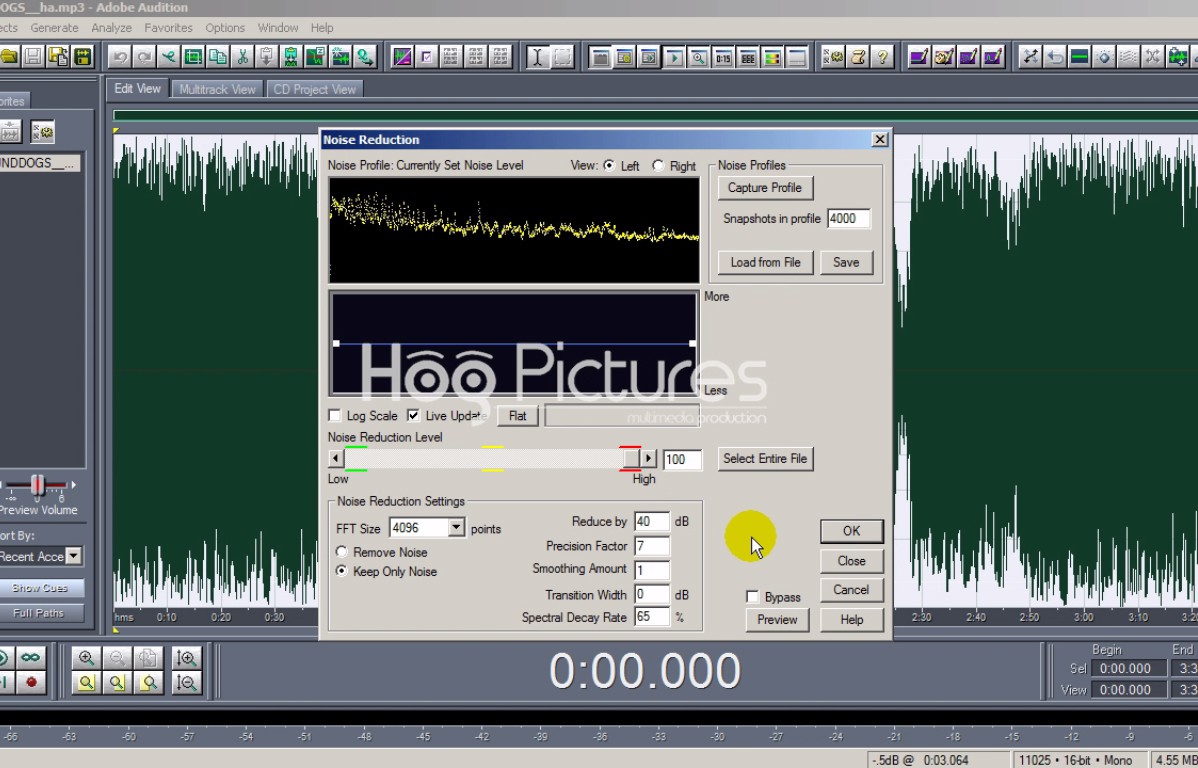
Task: Click the magnifier window toolbar icon
Action: point(698,57)
